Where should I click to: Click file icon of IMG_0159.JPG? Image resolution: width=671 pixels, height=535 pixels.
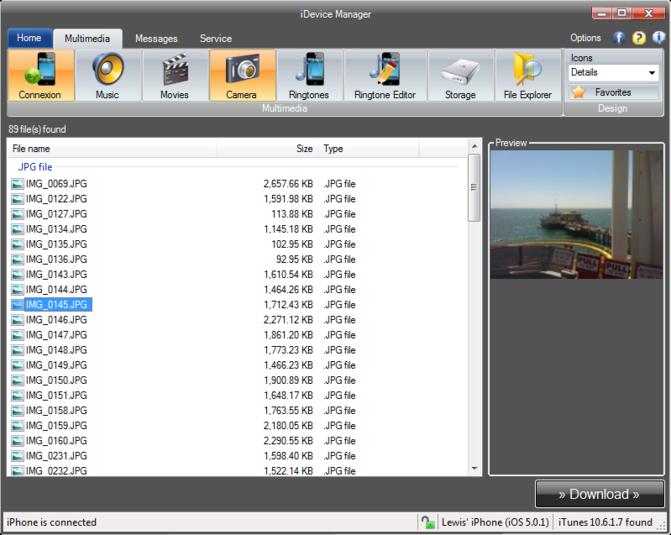[x=18, y=426]
